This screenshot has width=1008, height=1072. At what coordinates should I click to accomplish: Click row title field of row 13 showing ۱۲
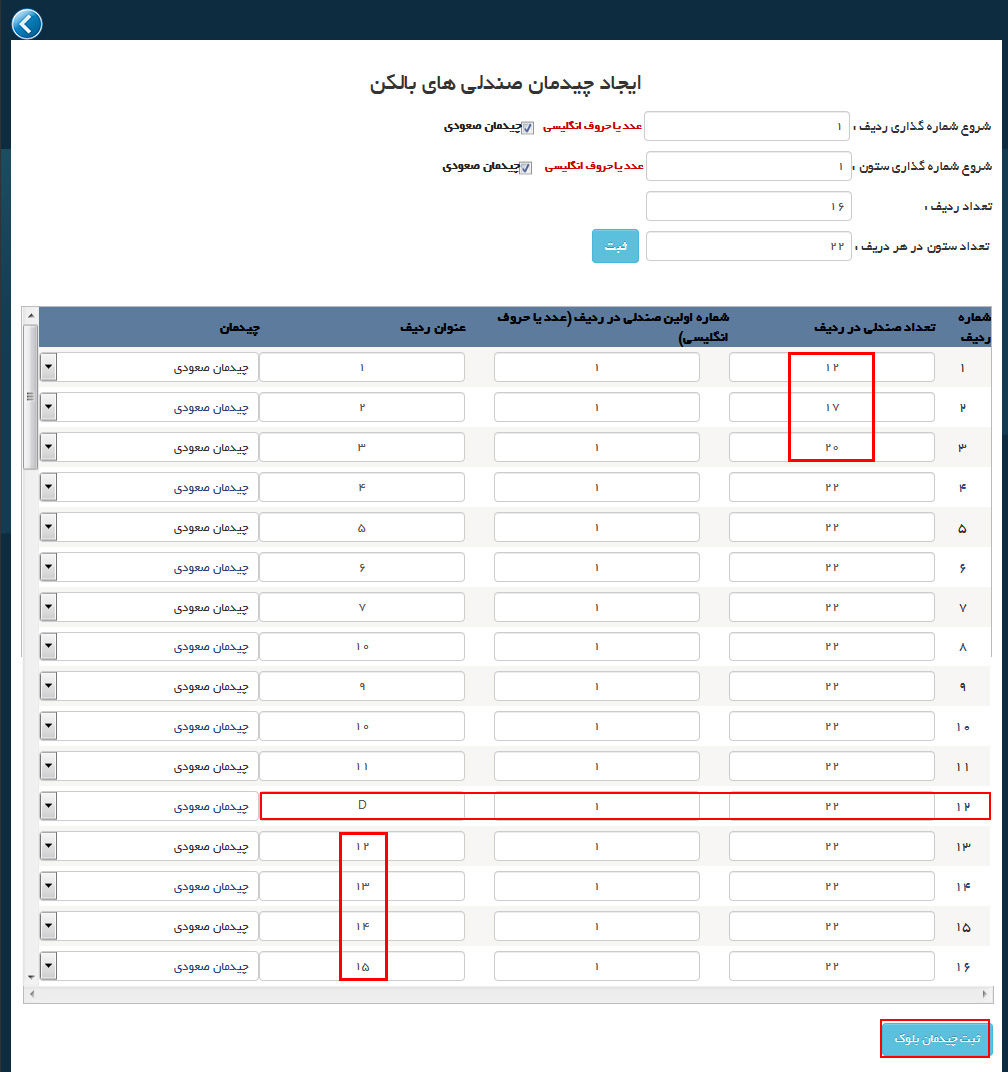(362, 846)
